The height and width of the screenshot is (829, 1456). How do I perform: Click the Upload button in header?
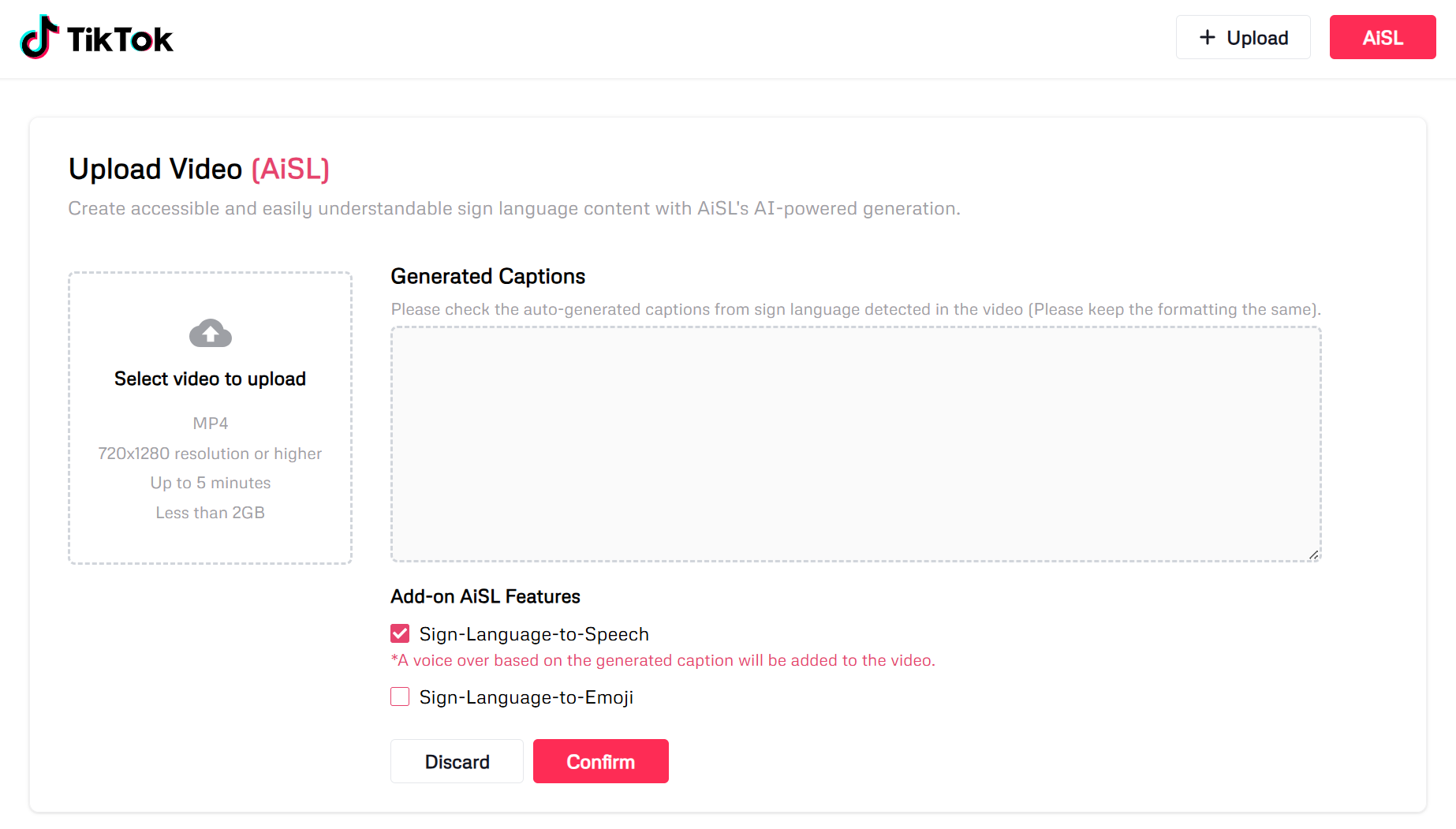pyautogui.click(x=1243, y=37)
